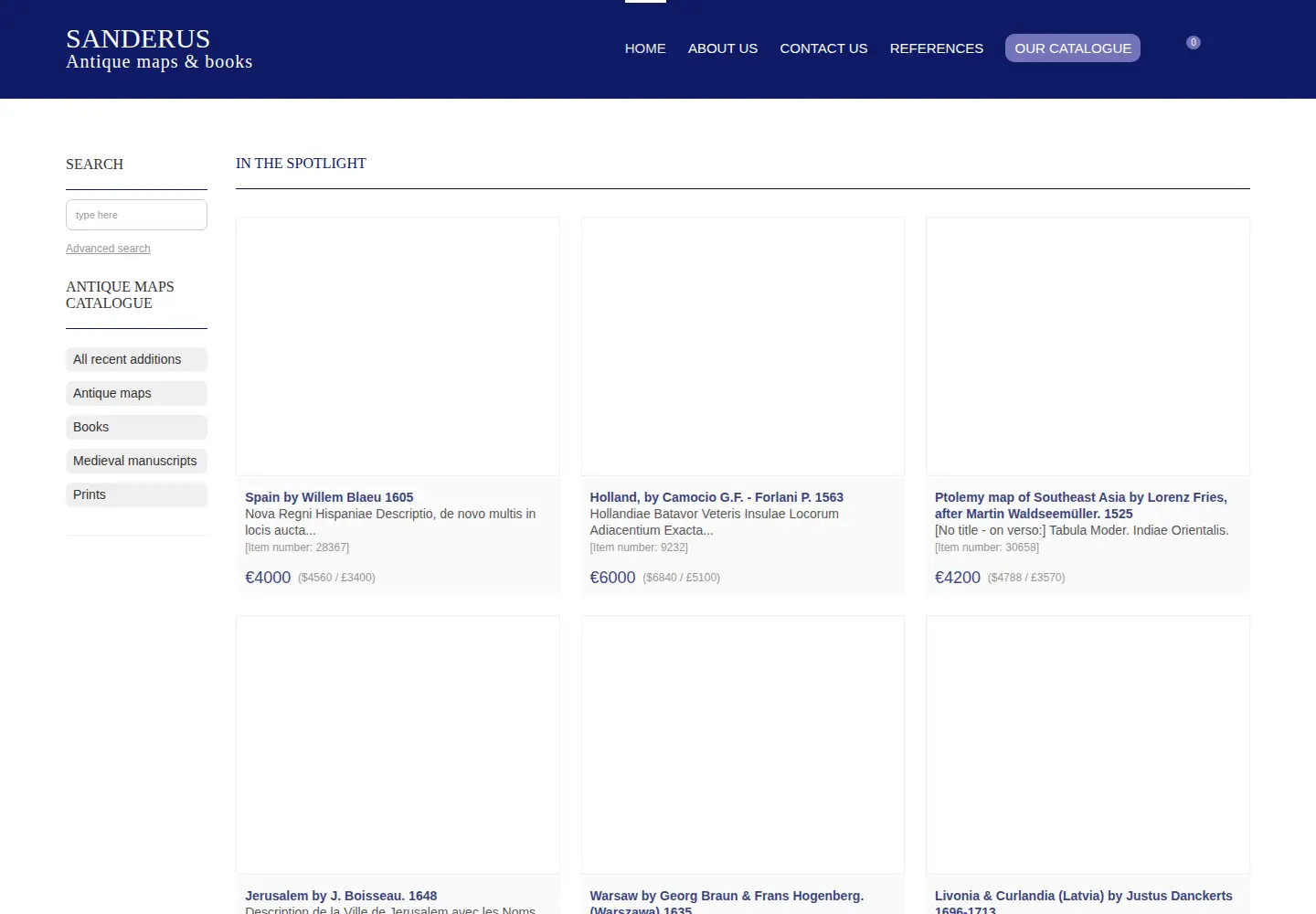Viewport: 1316px width, 914px height.
Task: Open the REFERENCES menu item
Action: pyautogui.click(x=937, y=48)
